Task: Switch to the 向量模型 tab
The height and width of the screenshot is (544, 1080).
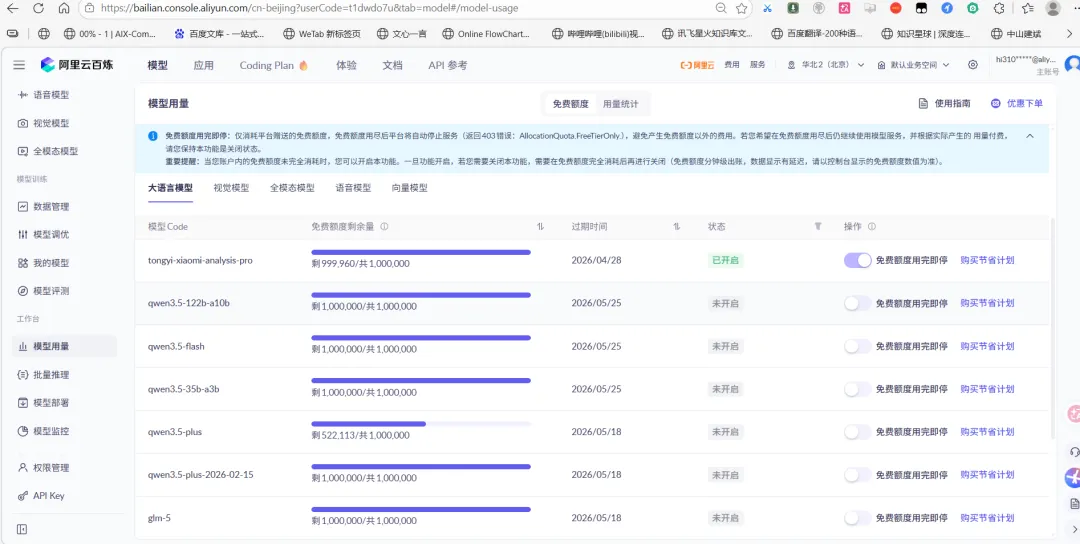Action: [x=409, y=188]
